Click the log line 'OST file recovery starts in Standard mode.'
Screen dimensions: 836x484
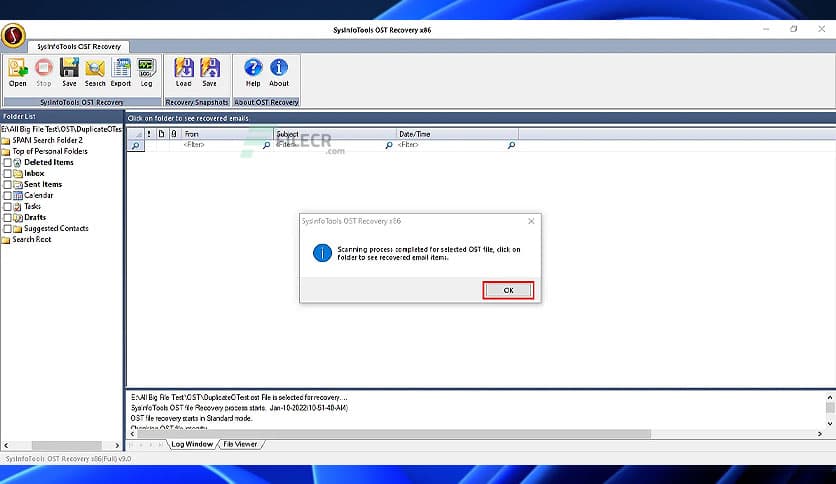pyautogui.click(x=191, y=418)
